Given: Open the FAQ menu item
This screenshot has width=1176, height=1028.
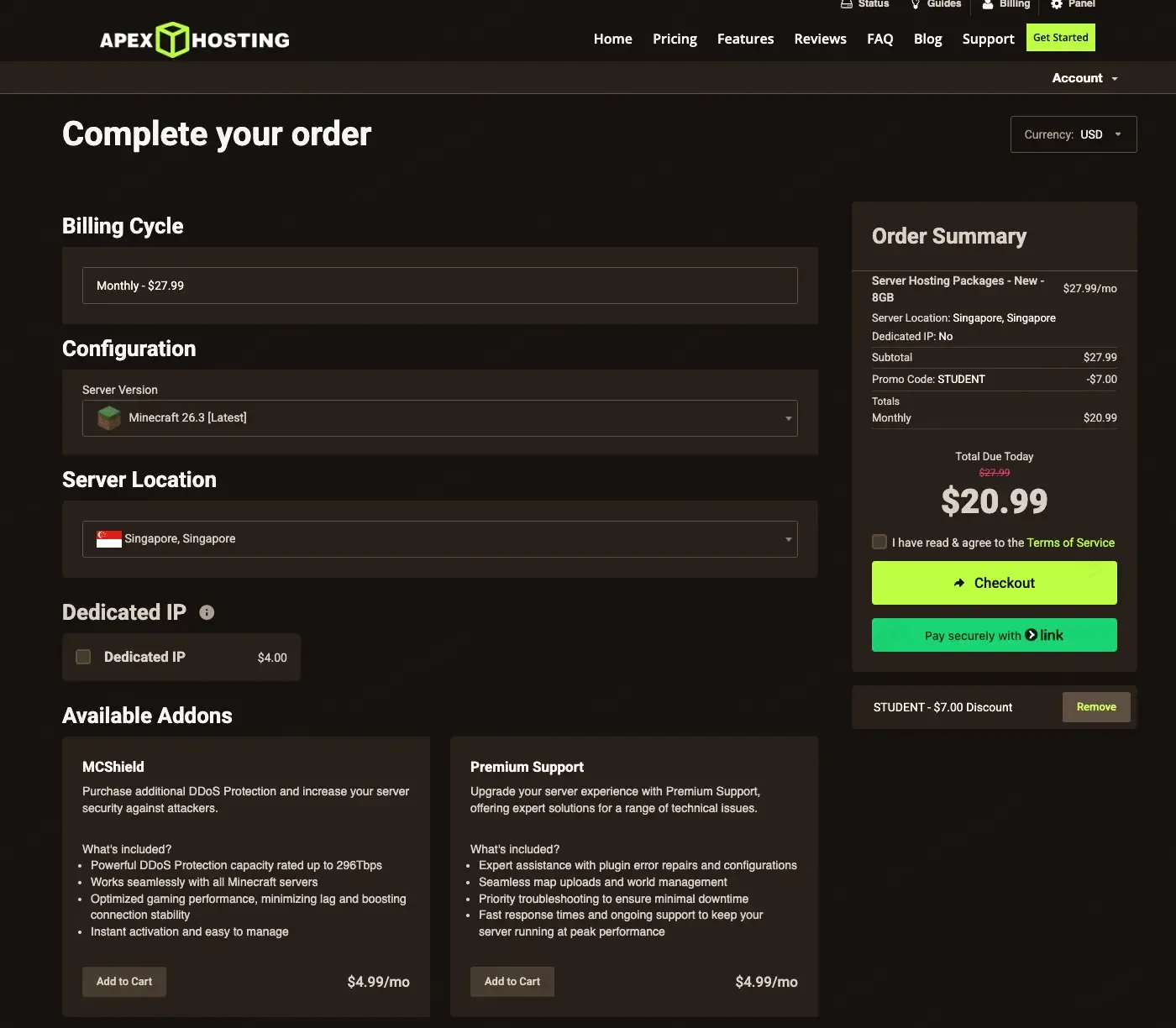Looking at the screenshot, I should [880, 39].
